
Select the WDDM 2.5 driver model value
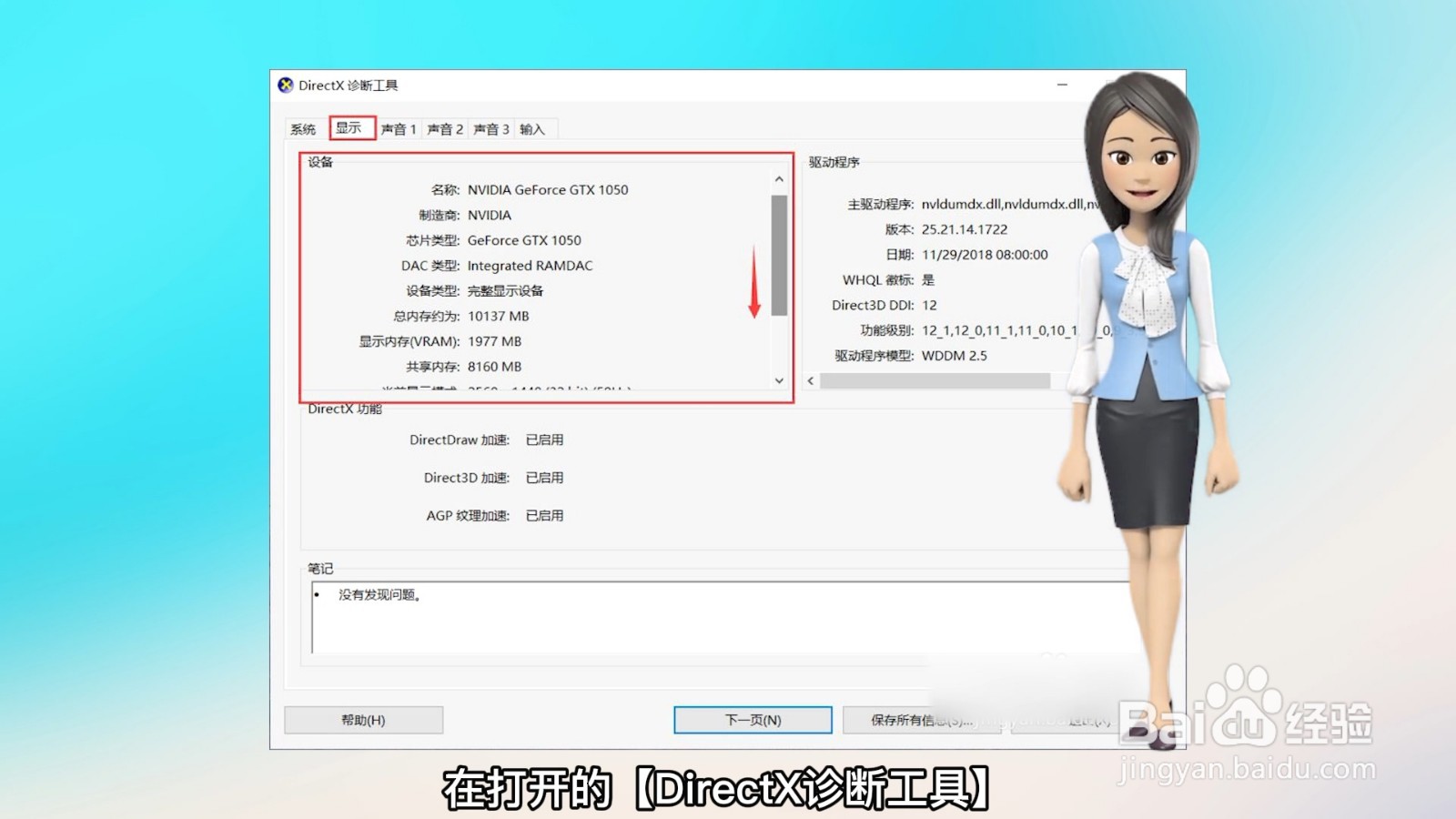(954, 356)
